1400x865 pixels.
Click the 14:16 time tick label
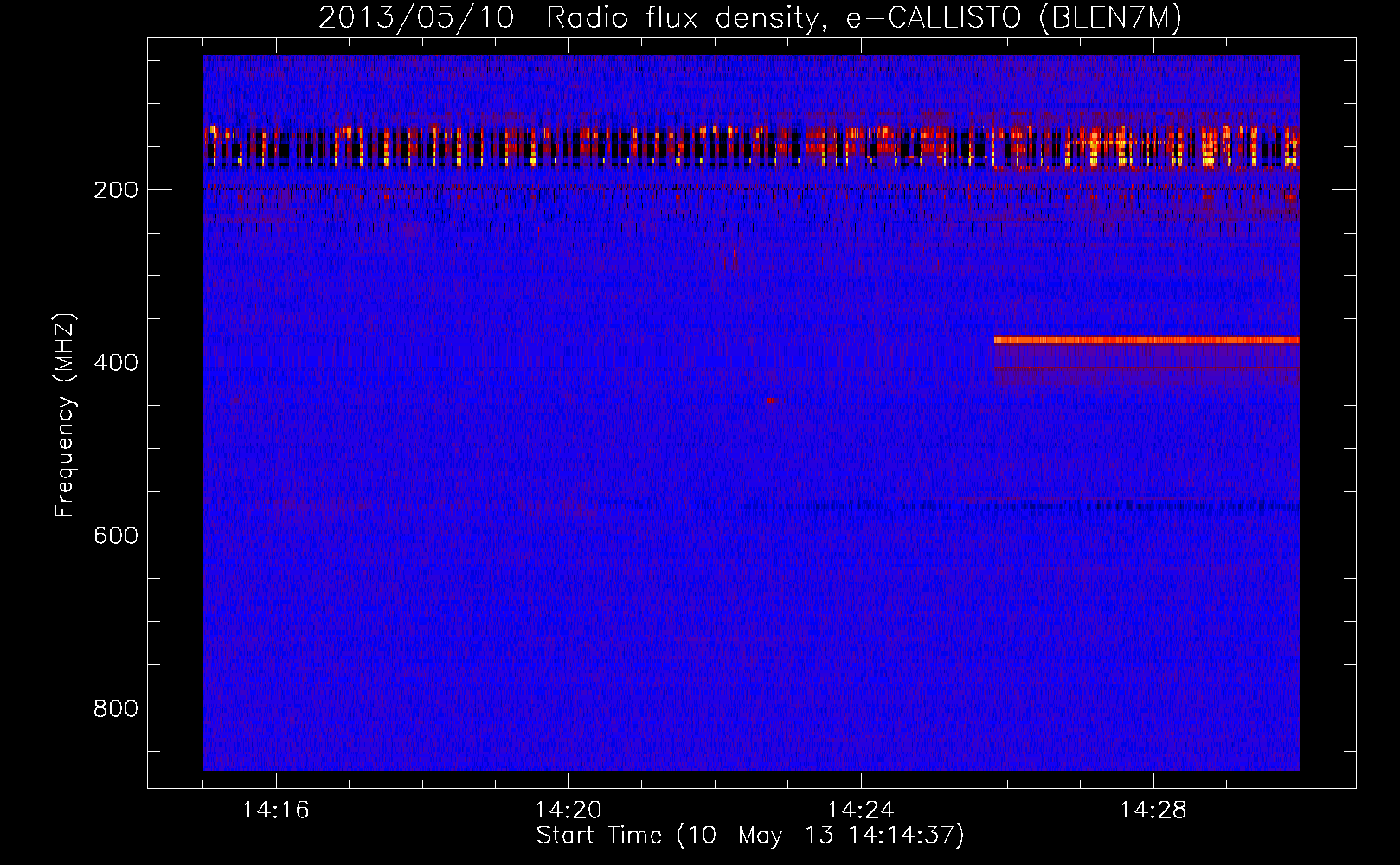[276, 811]
